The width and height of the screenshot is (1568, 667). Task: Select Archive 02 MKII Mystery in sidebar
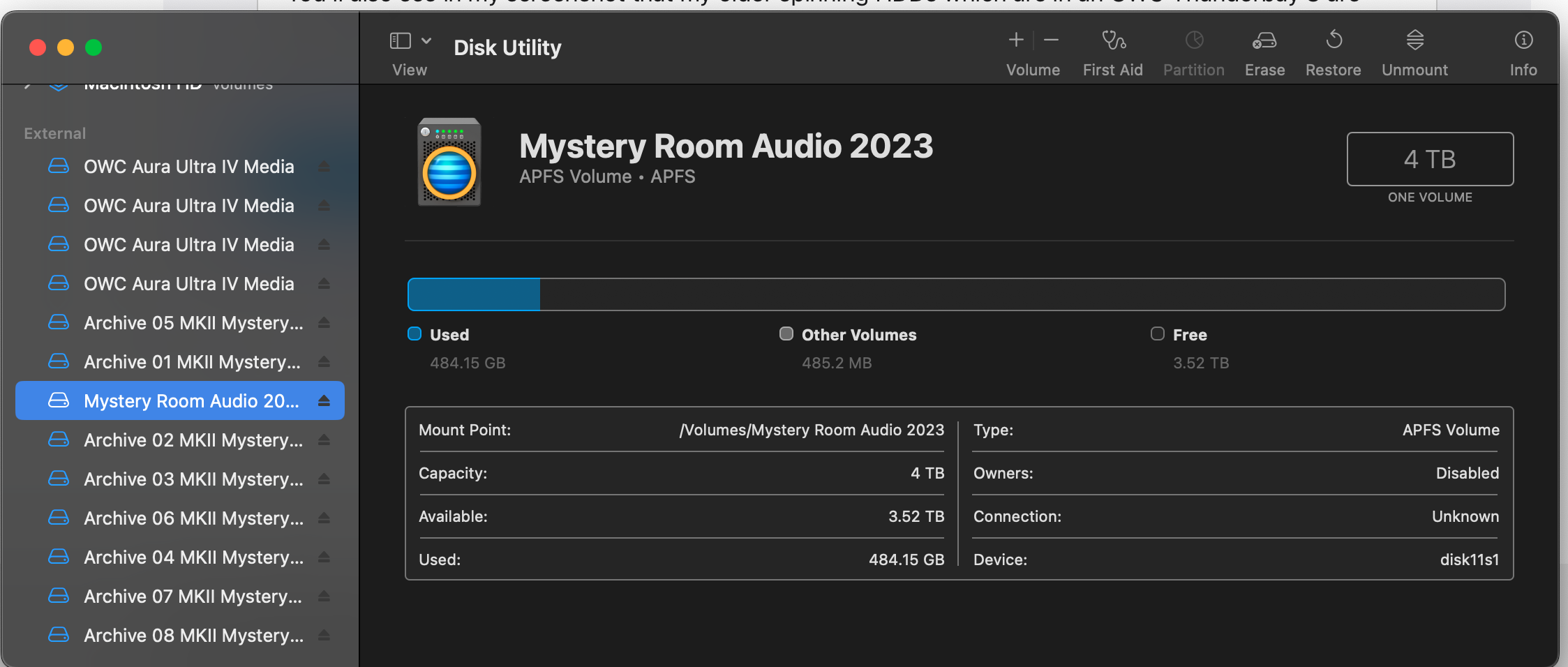(x=180, y=440)
